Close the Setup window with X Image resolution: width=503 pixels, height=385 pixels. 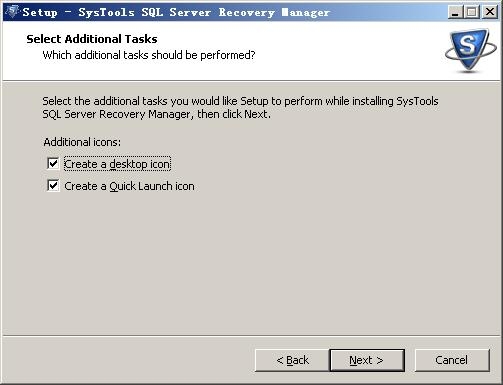tap(490, 12)
